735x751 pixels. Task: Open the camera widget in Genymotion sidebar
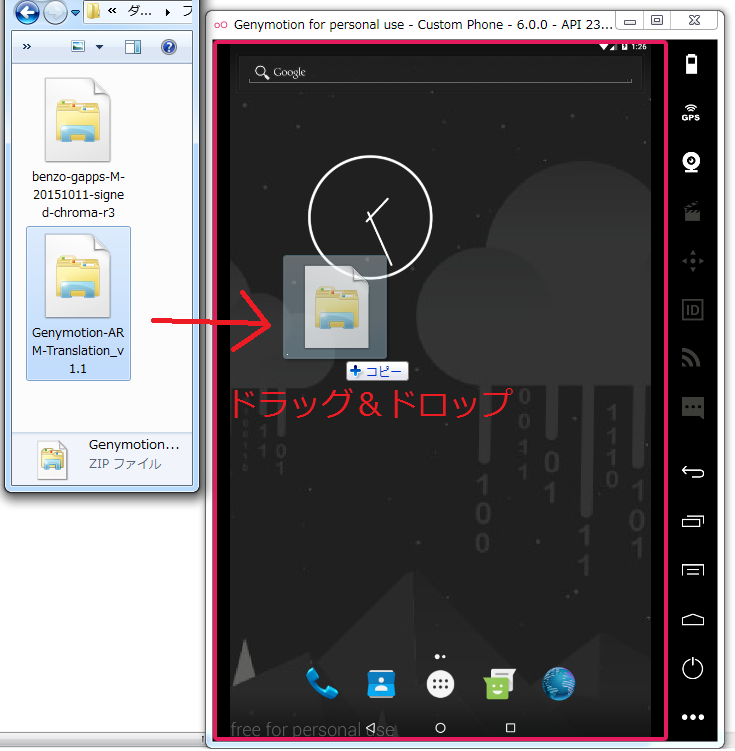click(x=691, y=162)
